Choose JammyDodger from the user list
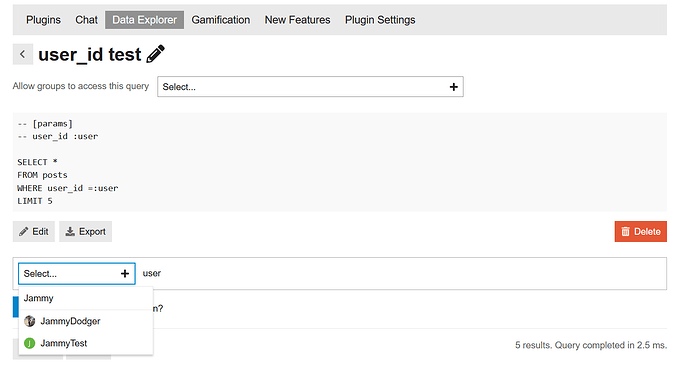Screen dimensions: 690x365 point(86,321)
